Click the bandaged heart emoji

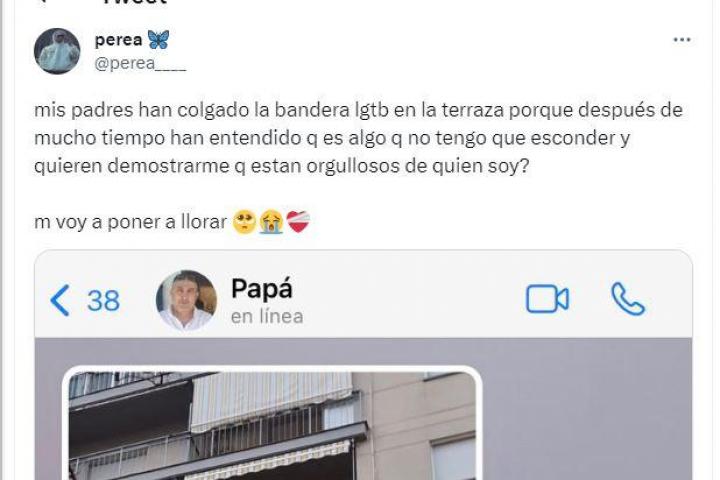coord(298,222)
